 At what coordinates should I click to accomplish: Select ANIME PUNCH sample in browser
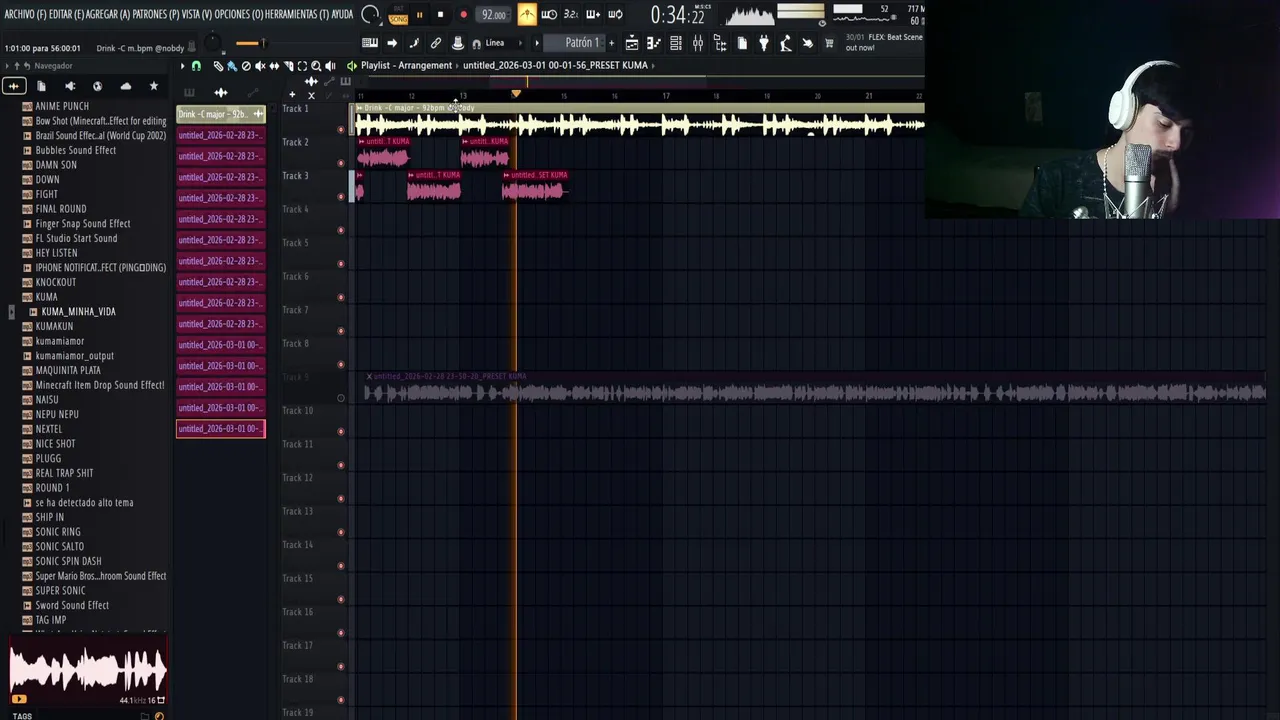pos(62,106)
